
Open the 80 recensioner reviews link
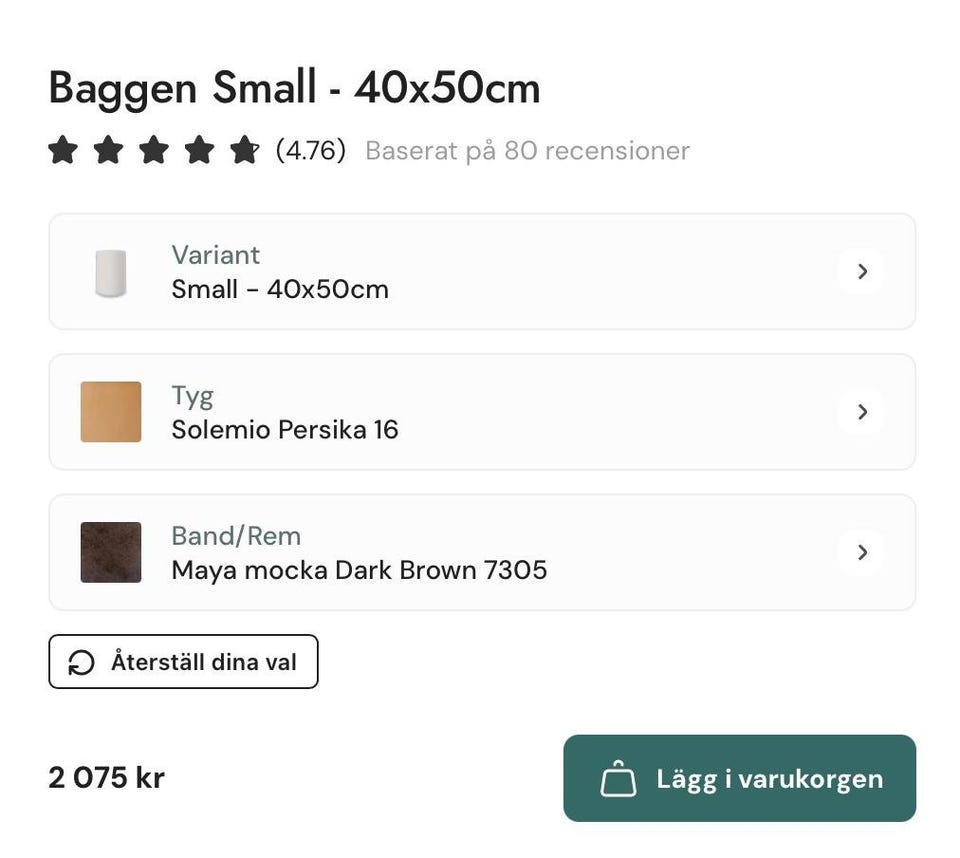pos(527,151)
